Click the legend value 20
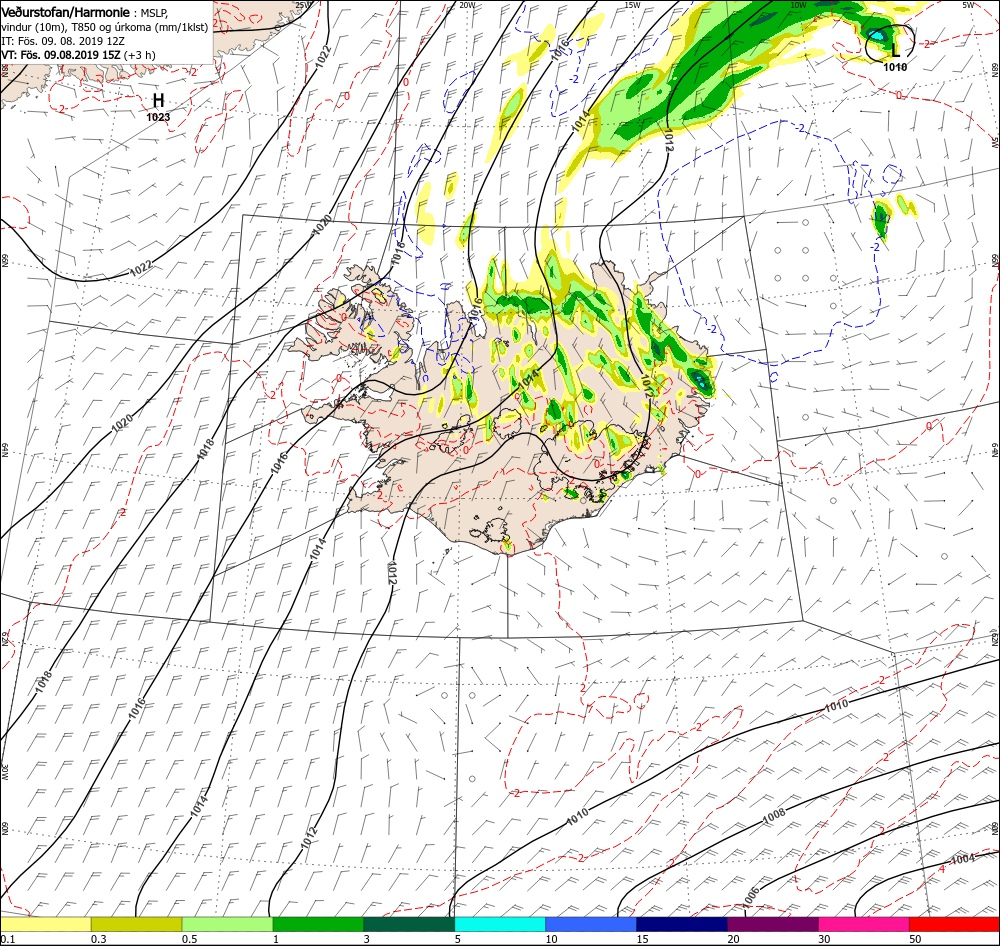The width and height of the screenshot is (1000, 946). tap(733, 939)
